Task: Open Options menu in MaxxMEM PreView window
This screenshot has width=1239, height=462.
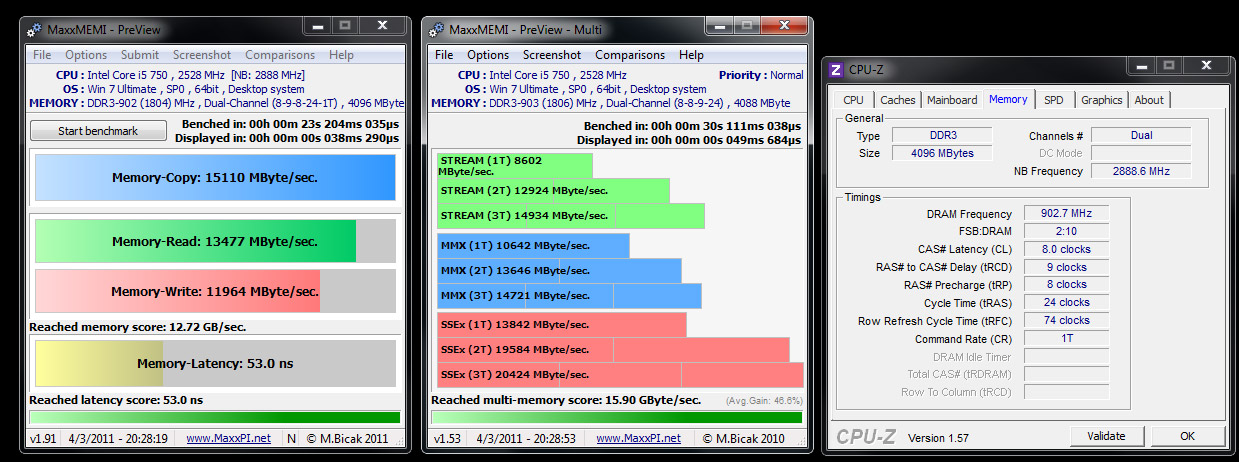Action: 86,55
